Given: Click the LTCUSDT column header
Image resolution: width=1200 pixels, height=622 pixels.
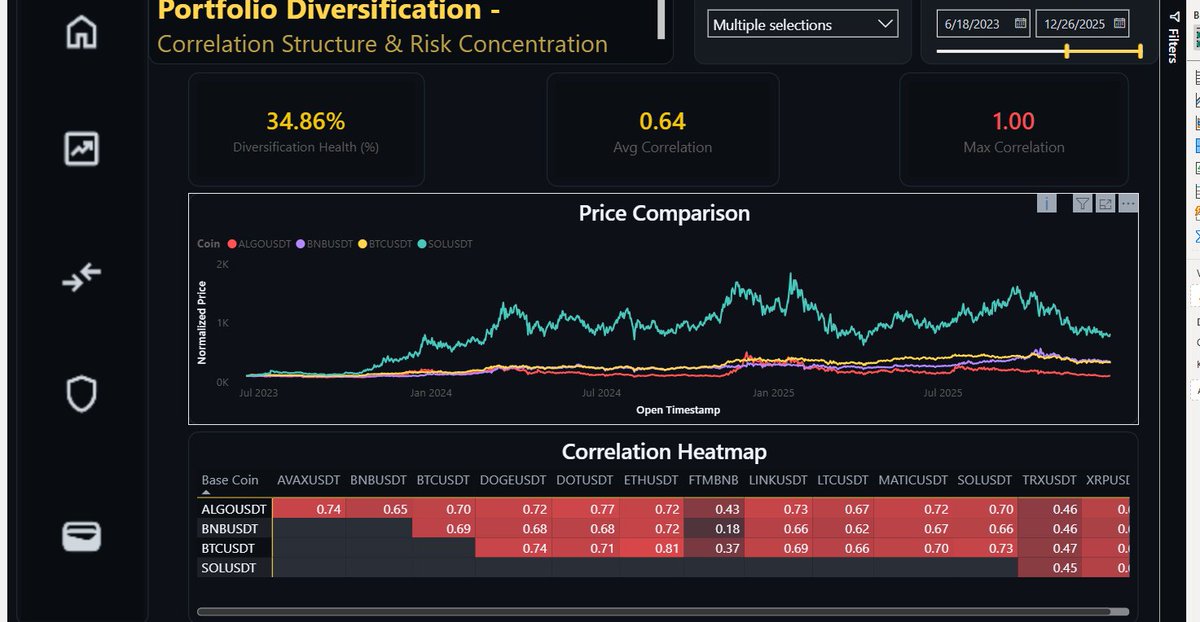Looking at the screenshot, I should [x=842, y=480].
